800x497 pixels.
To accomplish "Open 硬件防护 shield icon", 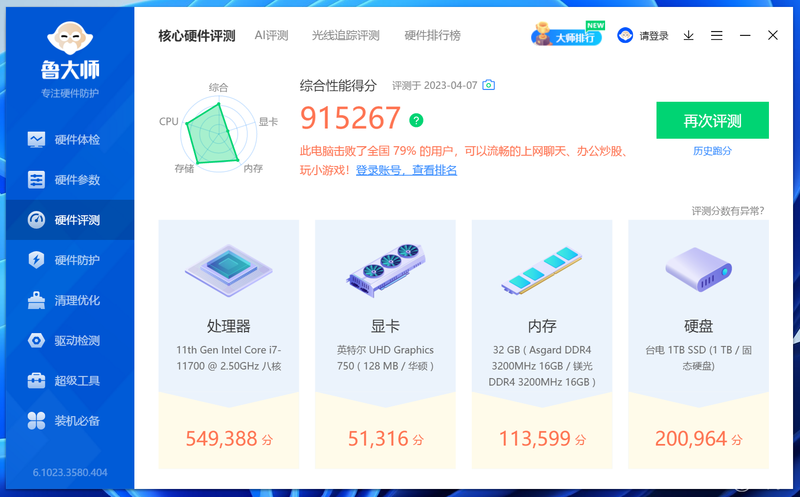I will [x=36, y=260].
